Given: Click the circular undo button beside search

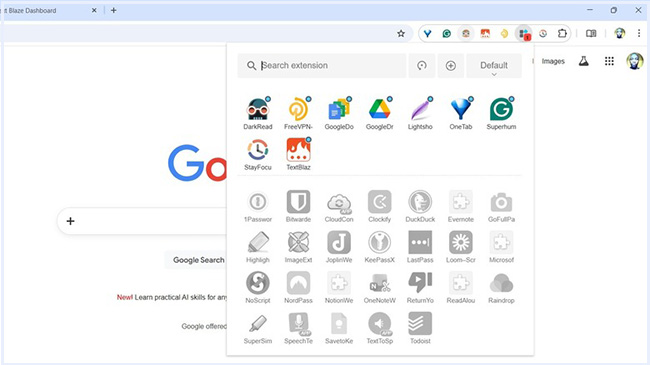Looking at the screenshot, I should (x=422, y=66).
